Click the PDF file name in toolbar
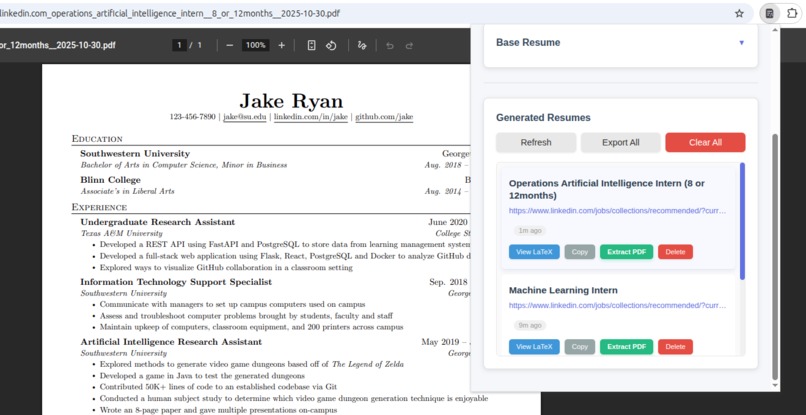Screen dimensions: 806x415 point(58,45)
